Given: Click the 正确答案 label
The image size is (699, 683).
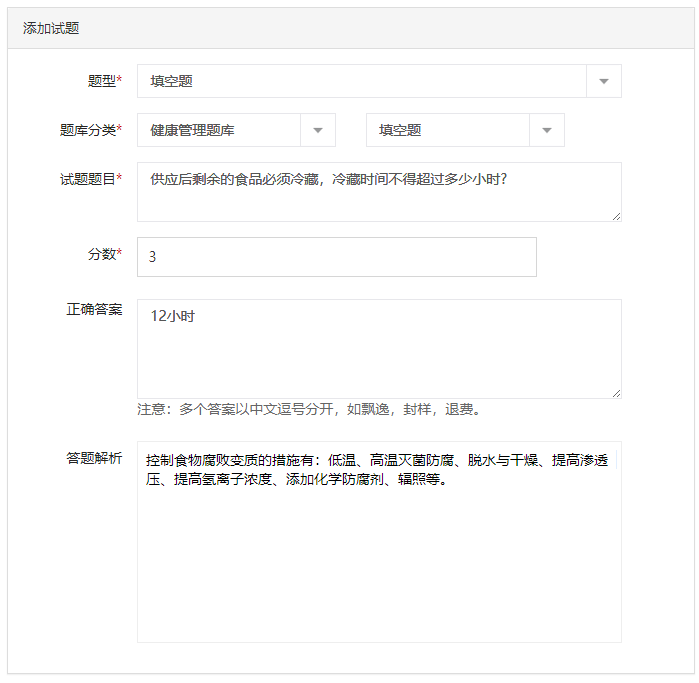Looking at the screenshot, I should coord(94,309).
